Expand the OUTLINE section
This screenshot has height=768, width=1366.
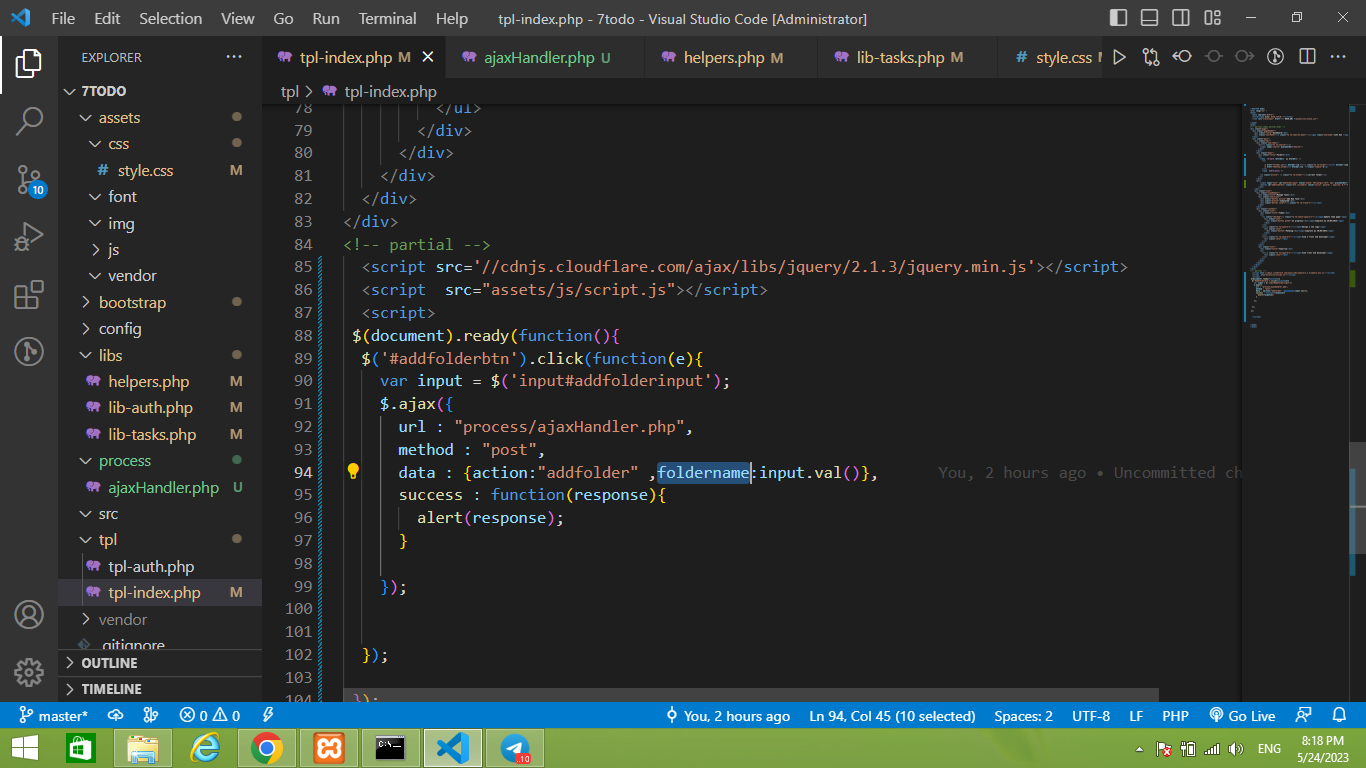(x=160, y=663)
